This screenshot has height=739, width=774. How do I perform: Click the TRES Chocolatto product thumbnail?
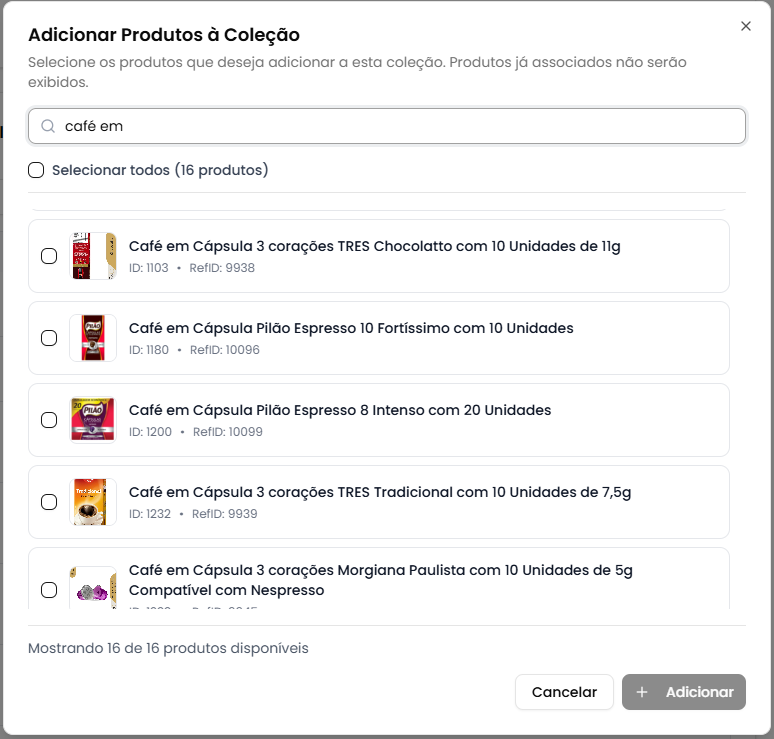coord(93,256)
